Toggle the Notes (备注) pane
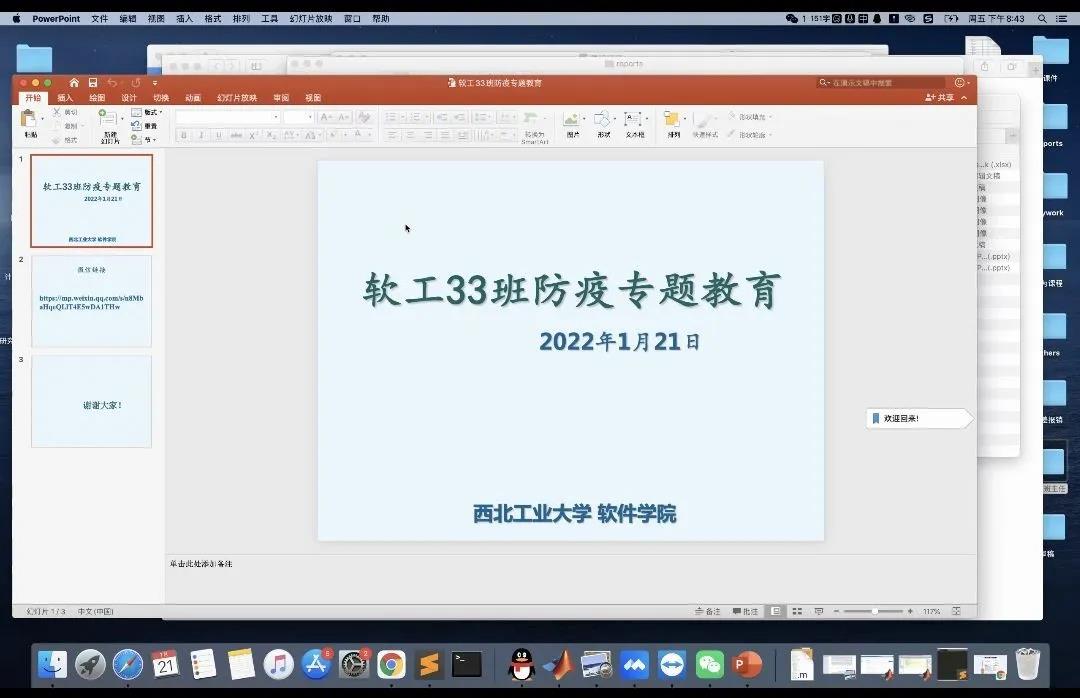Screen dimensions: 1080x698 click(x=707, y=611)
